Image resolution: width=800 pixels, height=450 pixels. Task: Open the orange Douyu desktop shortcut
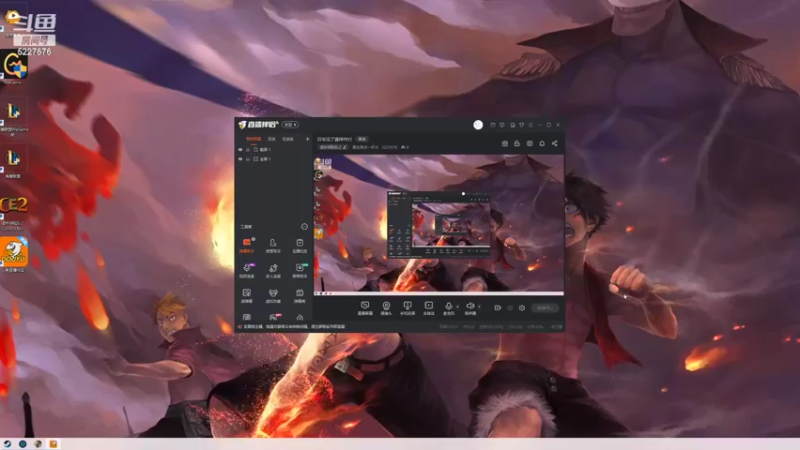click(x=14, y=254)
